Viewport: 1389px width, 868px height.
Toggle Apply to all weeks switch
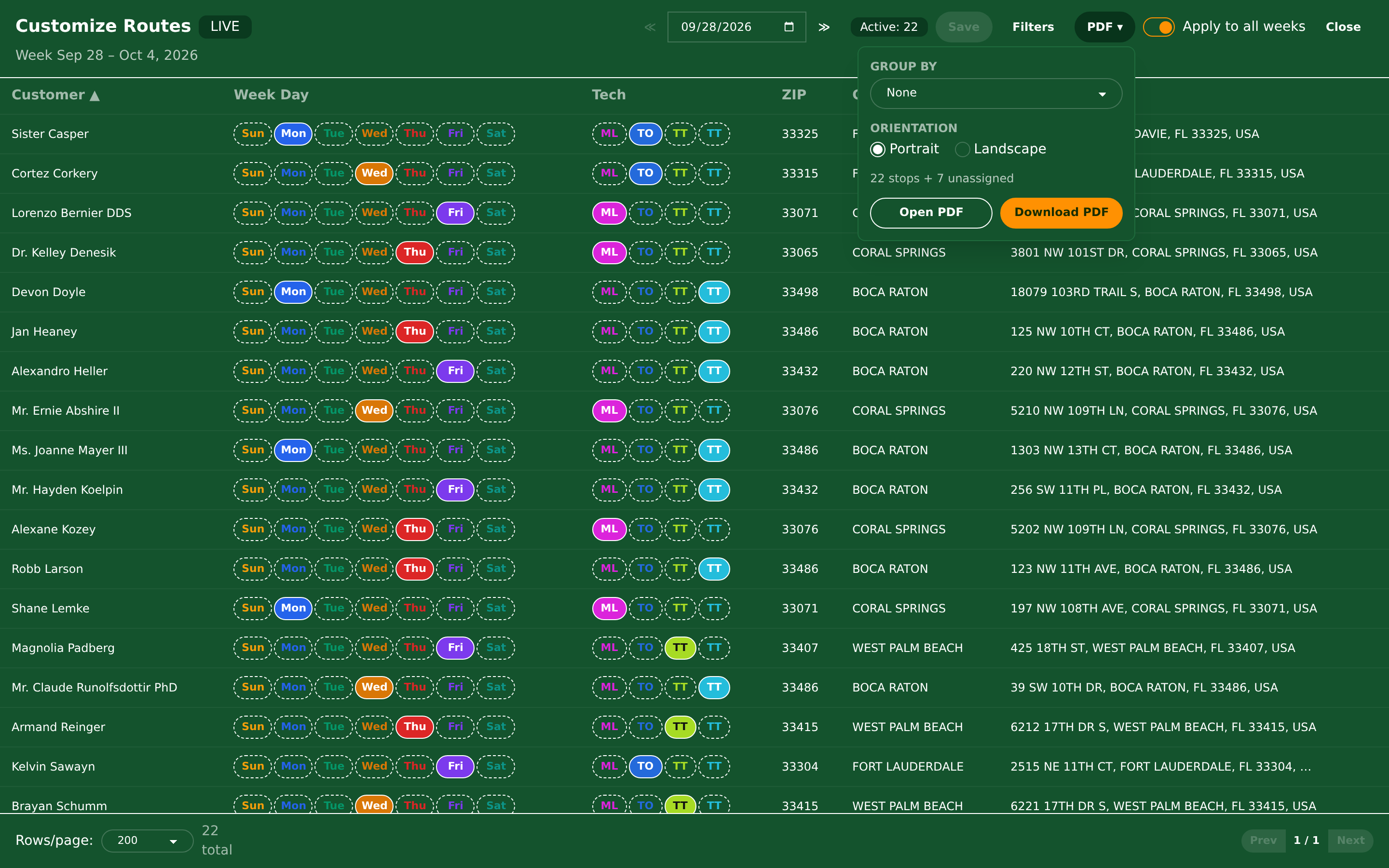[x=1158, y=27]
